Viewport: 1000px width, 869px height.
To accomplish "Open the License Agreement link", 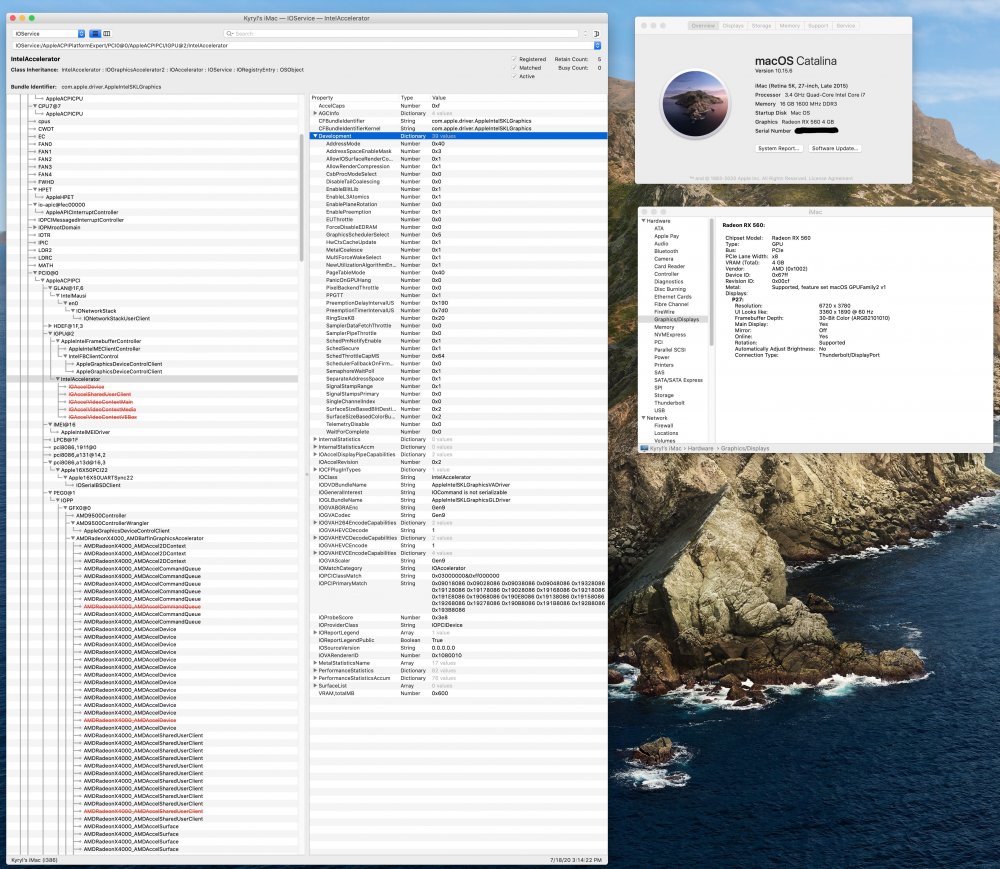I will [830, 178].
